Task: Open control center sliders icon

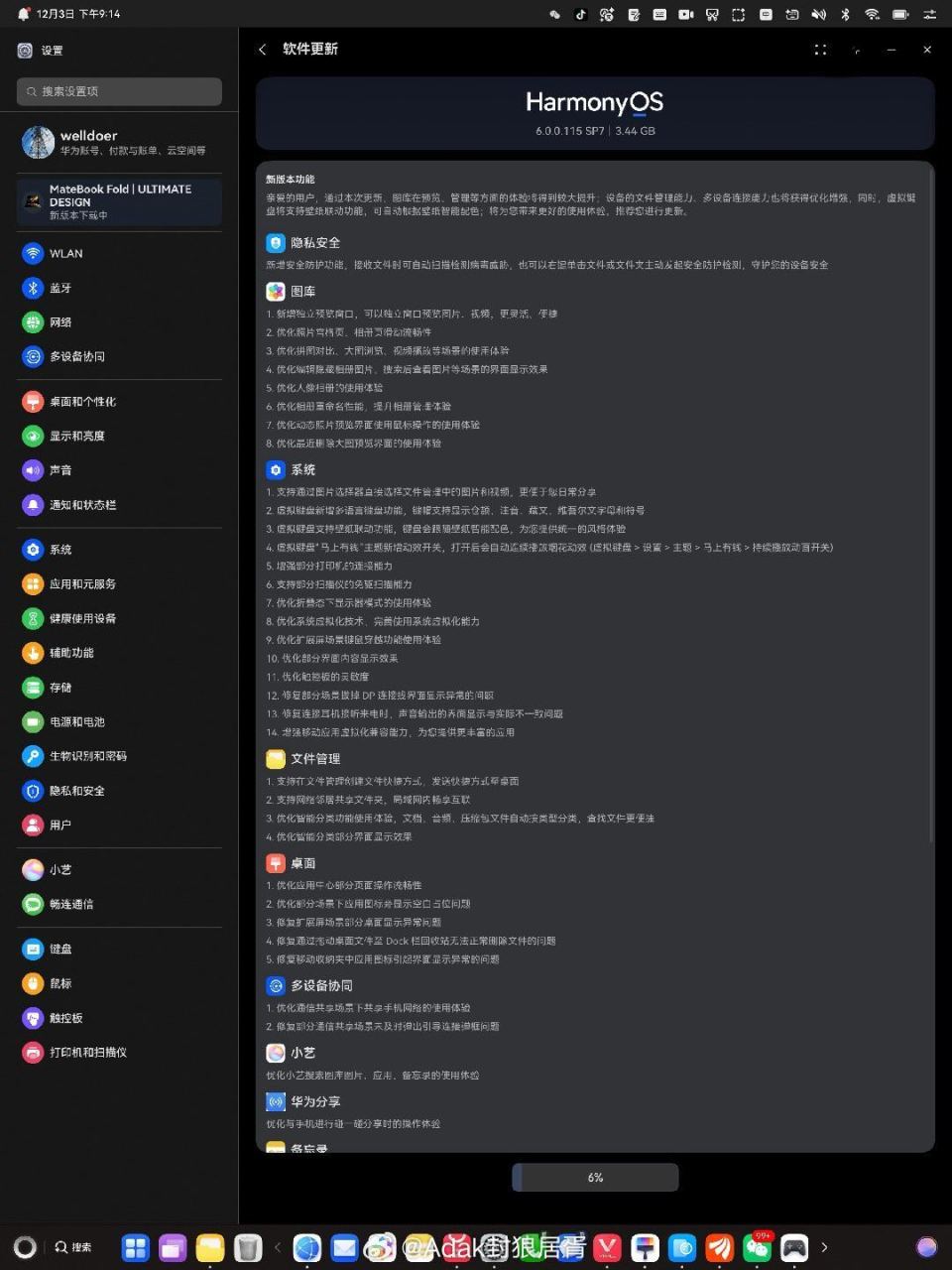Action: [929, 14]
